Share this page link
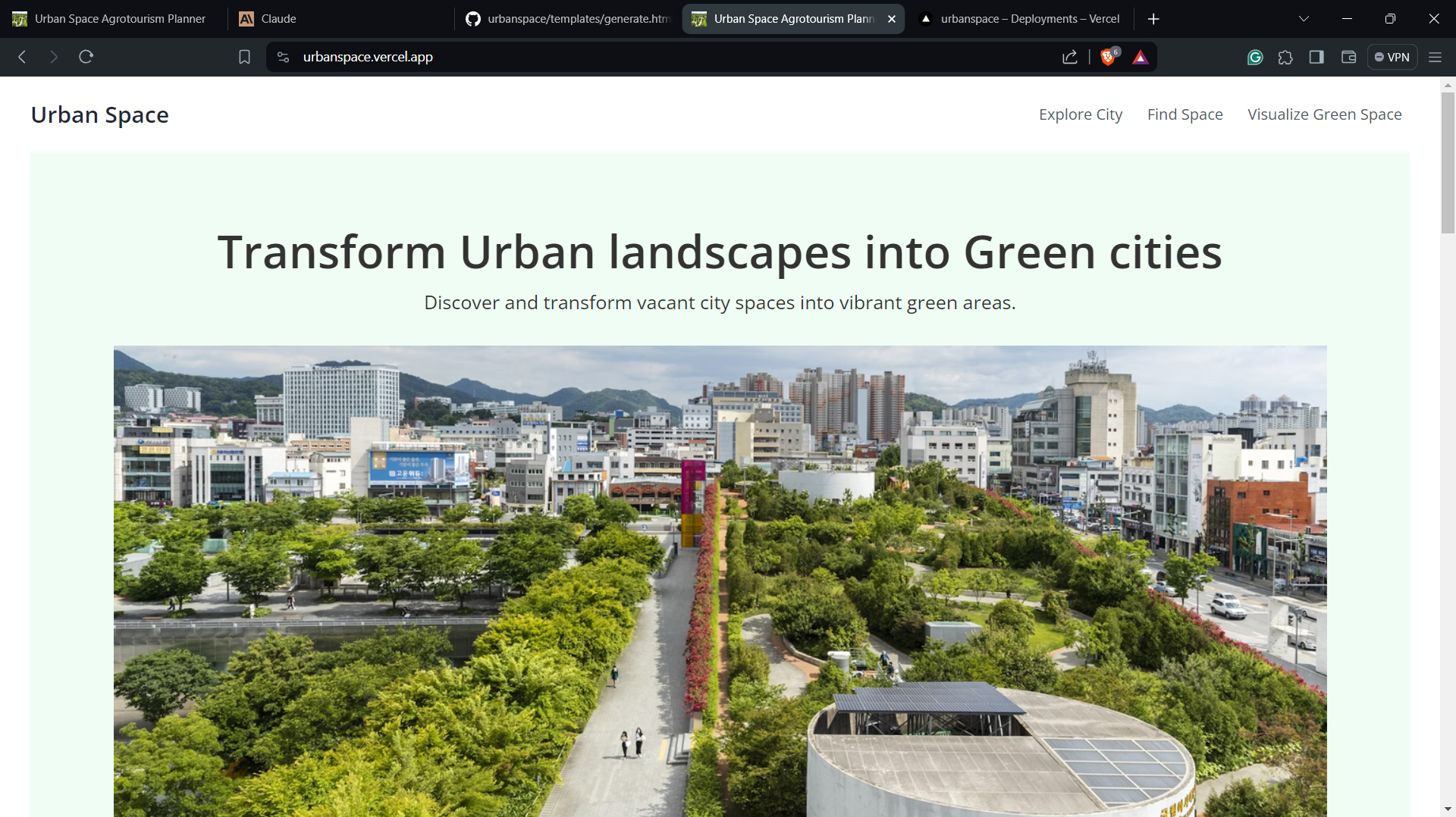The width and height of the screenshot is (1456, 817). [1070, 57]
